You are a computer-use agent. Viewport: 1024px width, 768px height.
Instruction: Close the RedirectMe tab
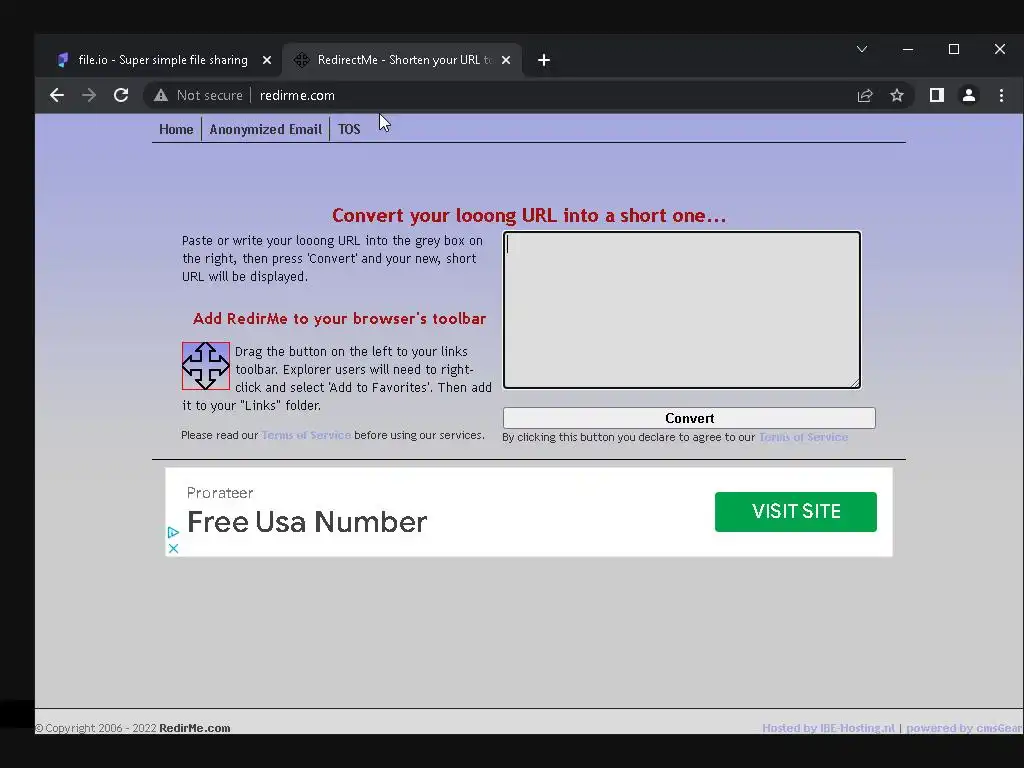[505, 60]
